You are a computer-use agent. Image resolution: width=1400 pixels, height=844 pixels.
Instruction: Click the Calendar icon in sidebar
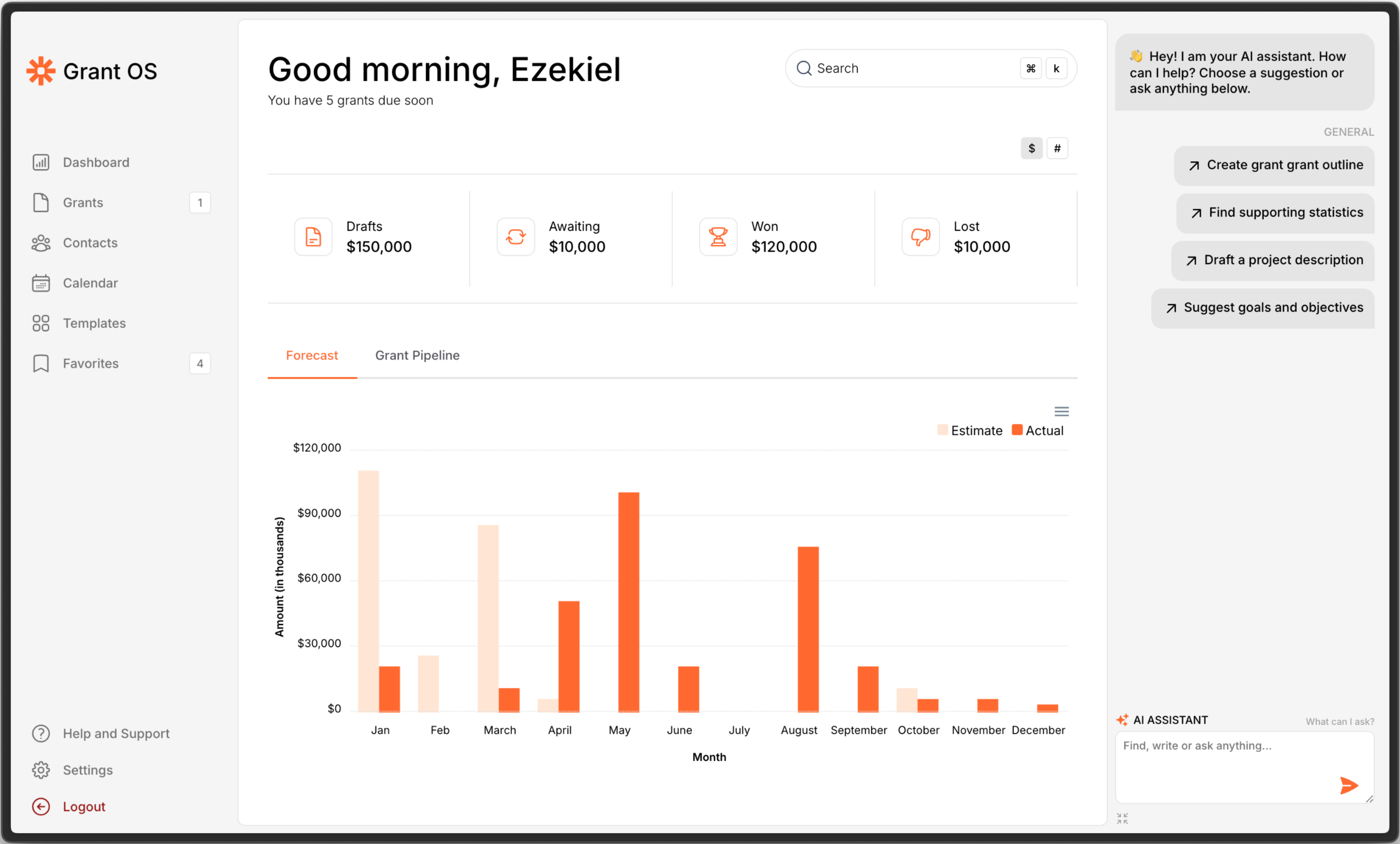(x=41, y=283)
